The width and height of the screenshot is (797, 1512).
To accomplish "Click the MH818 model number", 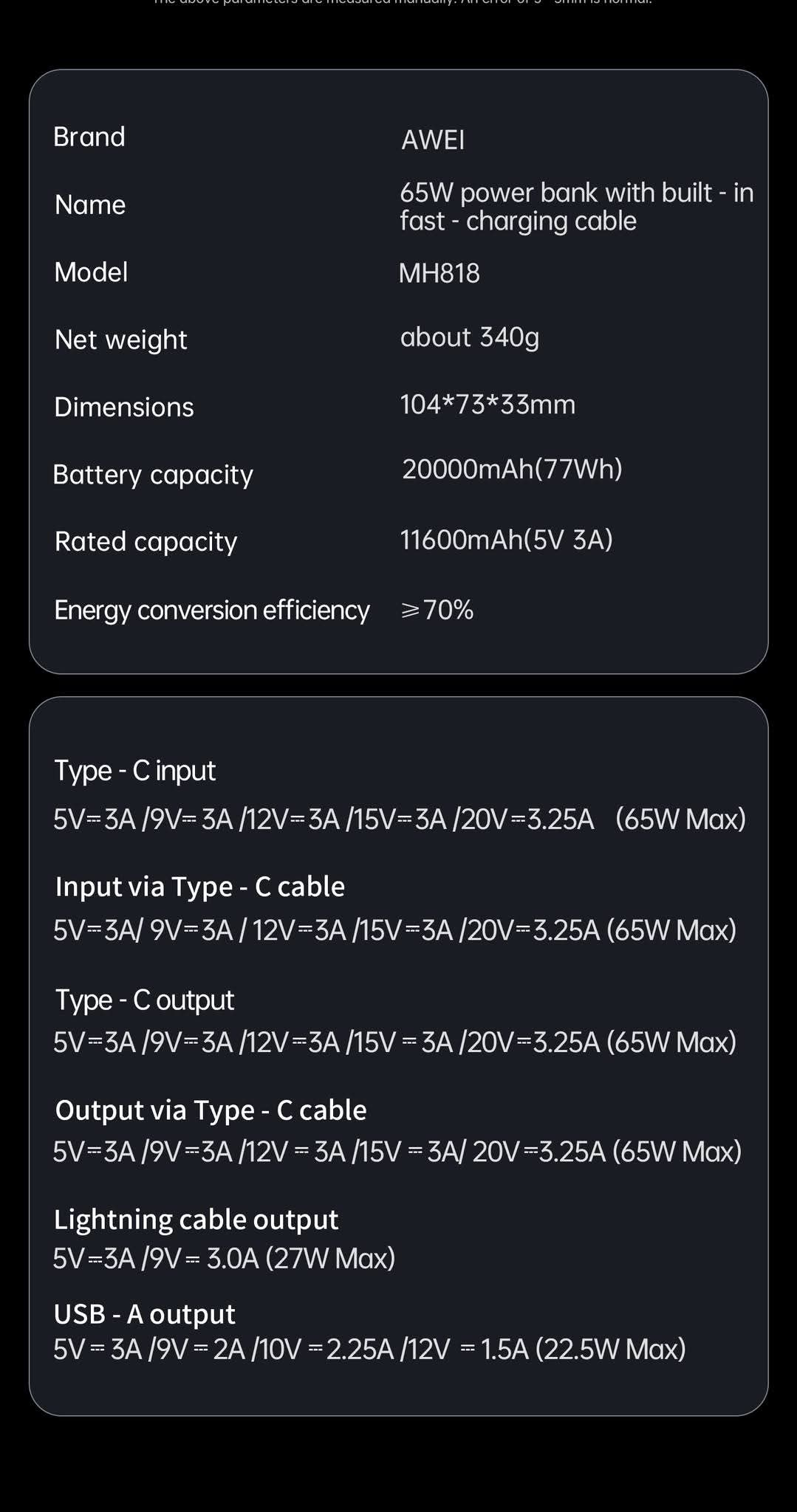I will click(x=439, y=273).
